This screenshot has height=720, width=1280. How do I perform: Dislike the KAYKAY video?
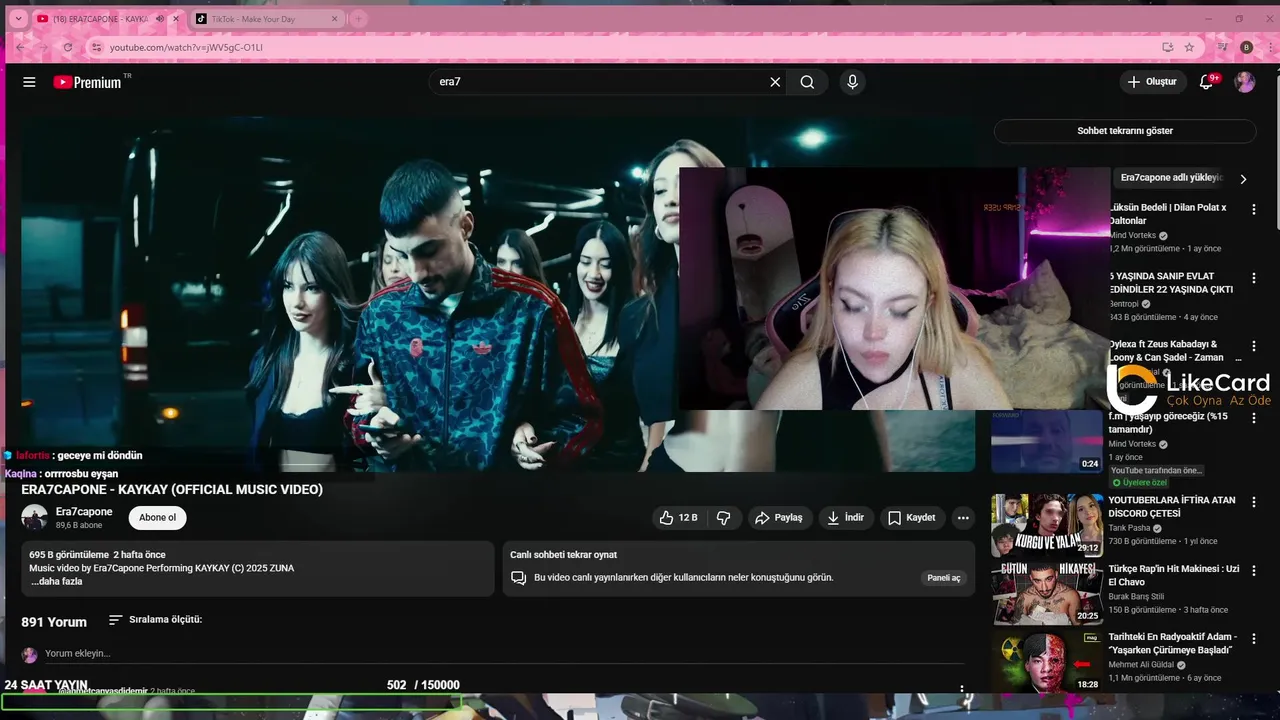[x=724, y=517]
